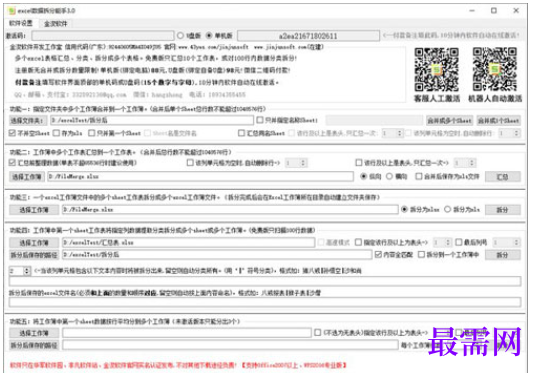The image size is (540, 373).
Task: Select the 拆分为xls radio button
Action: (x=447, y=209)
